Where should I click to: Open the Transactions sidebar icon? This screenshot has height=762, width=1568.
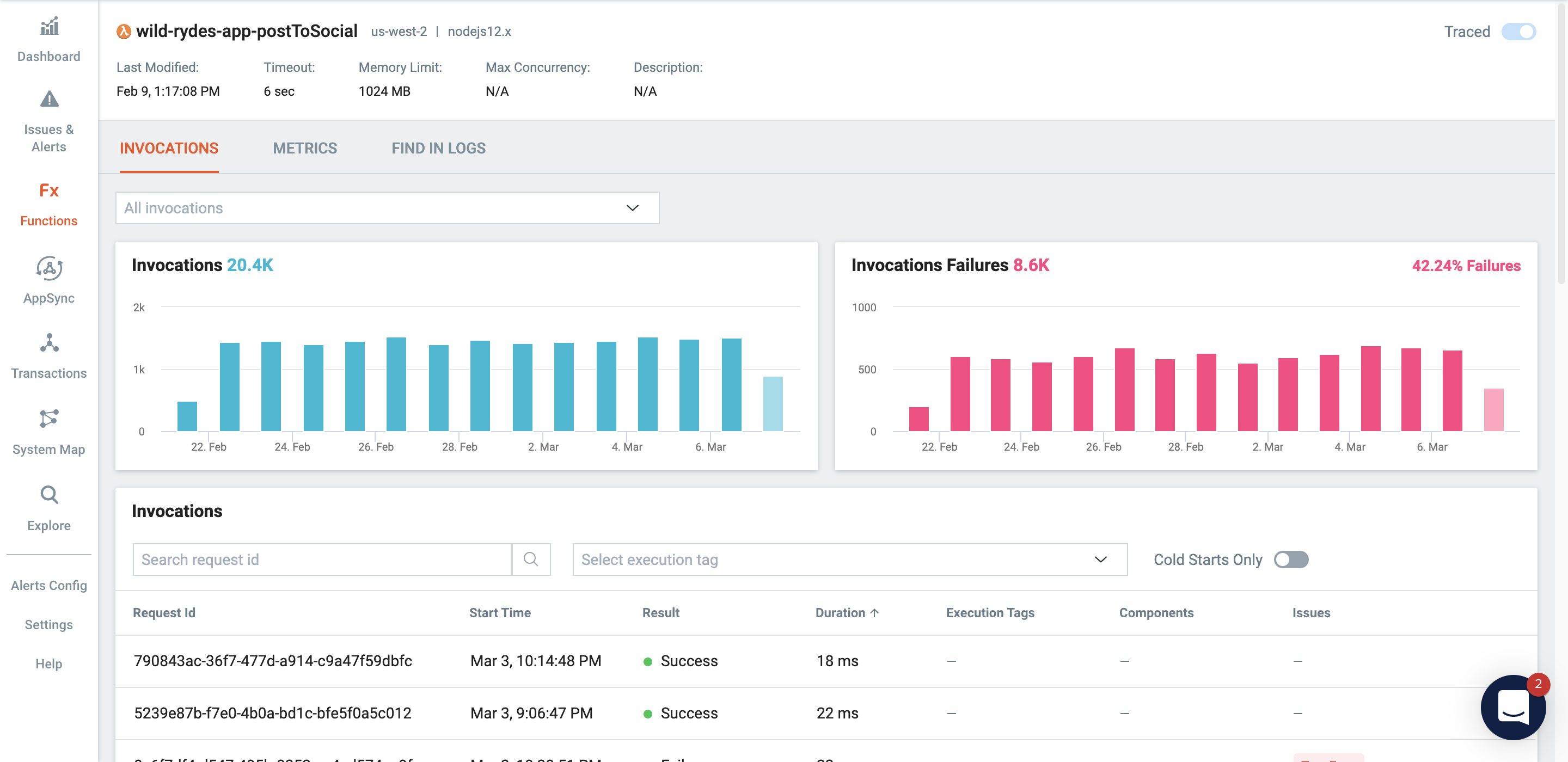[x=48, y=343]
